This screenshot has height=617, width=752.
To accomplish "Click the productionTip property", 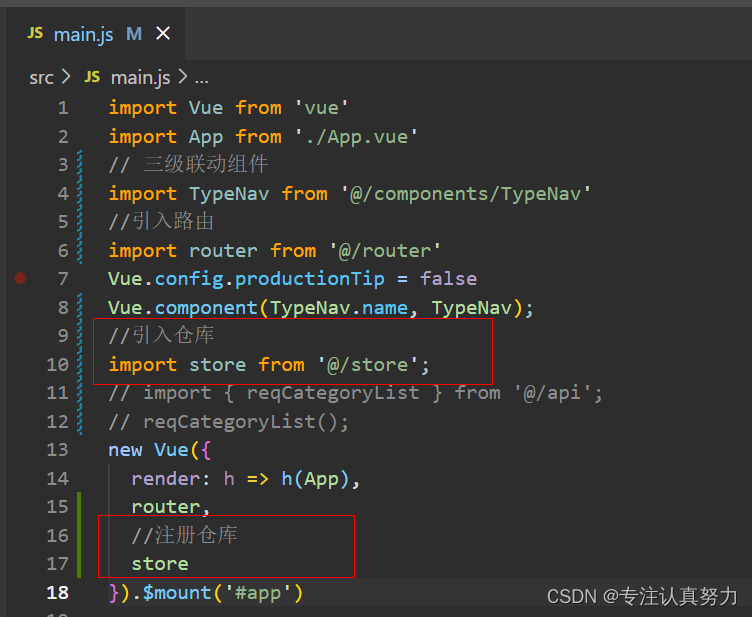I will [310, 279].
